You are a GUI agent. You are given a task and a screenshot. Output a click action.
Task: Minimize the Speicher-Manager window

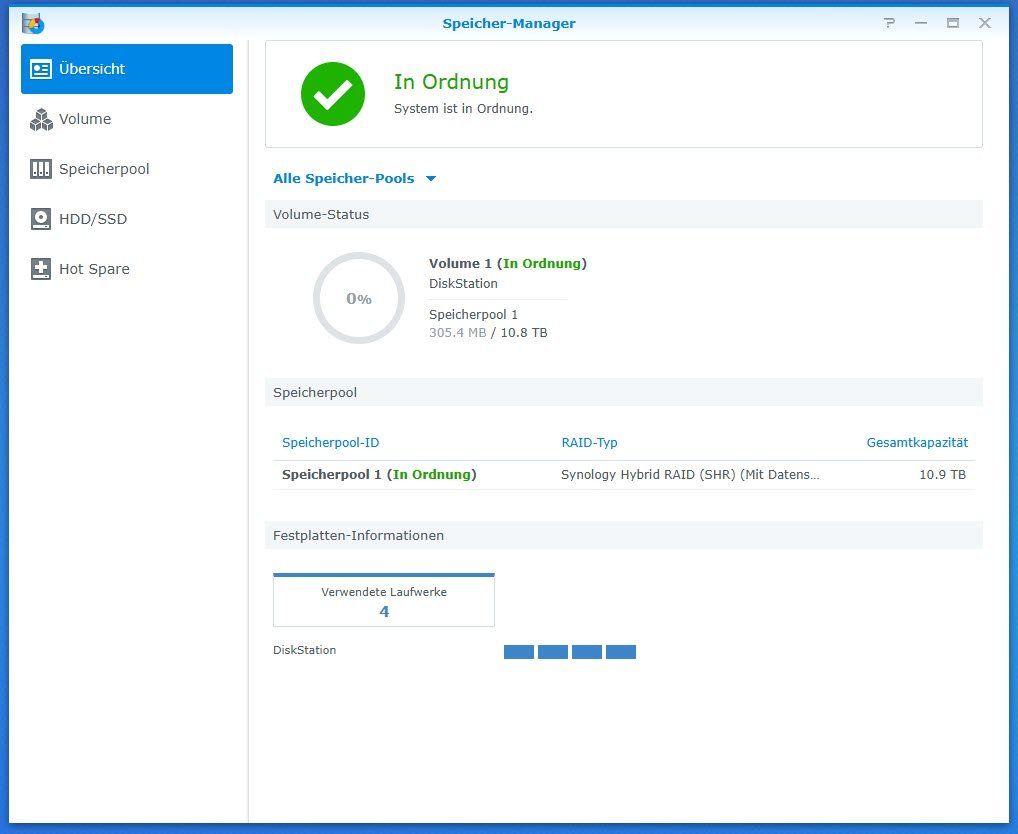pos(921,23)
